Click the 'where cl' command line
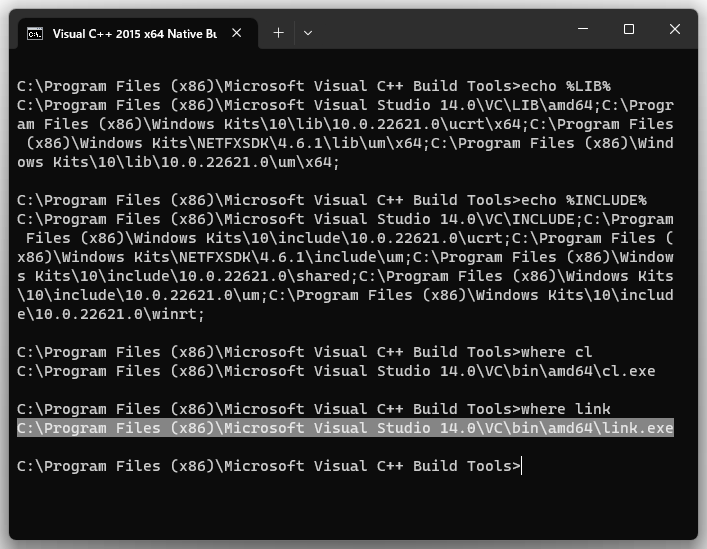 coord(304,352)
